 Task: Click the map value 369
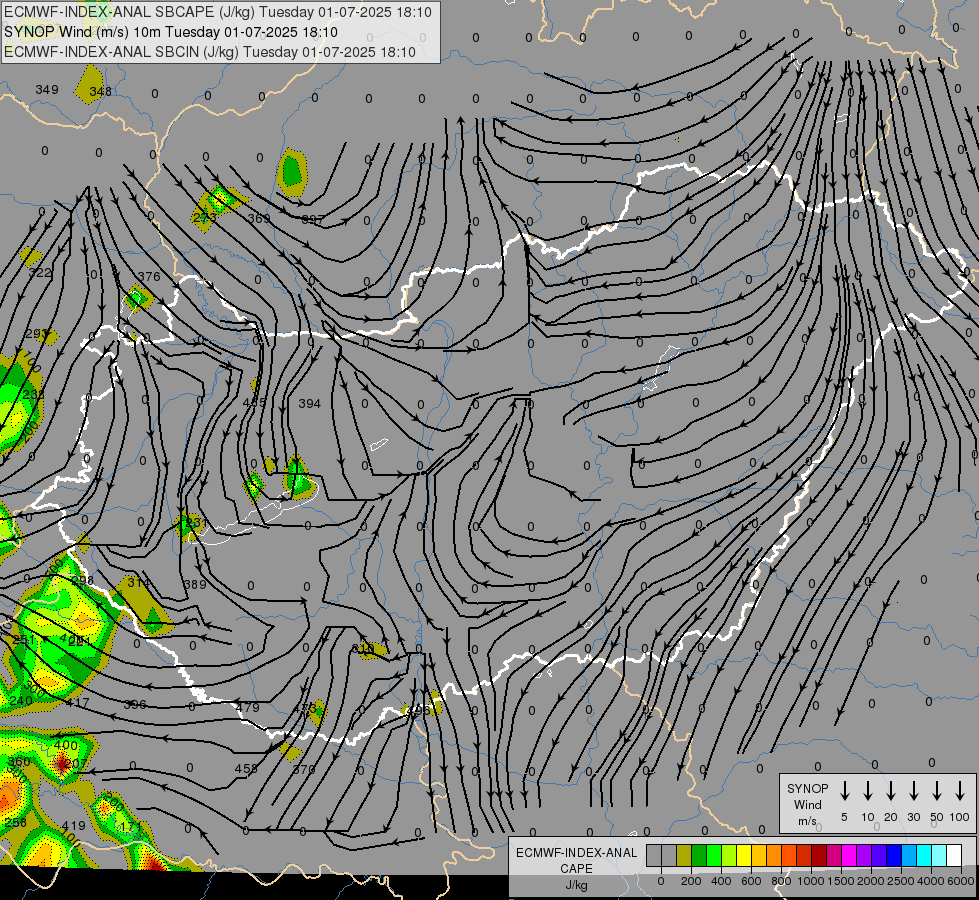pyautogui.click(x=258, y=218)
